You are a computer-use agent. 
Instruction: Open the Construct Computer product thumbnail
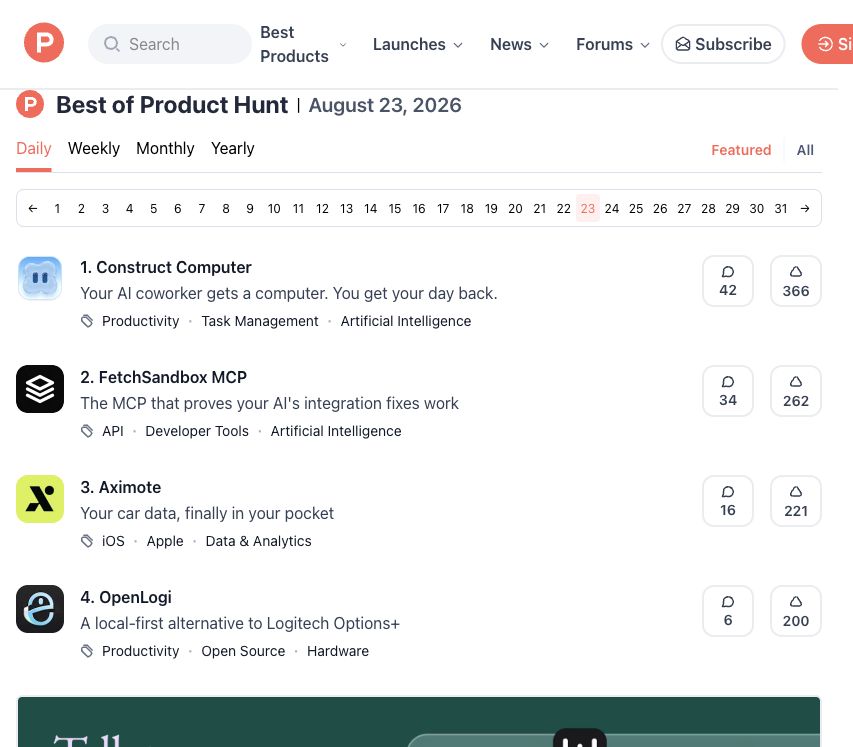[x=40, y=279]
